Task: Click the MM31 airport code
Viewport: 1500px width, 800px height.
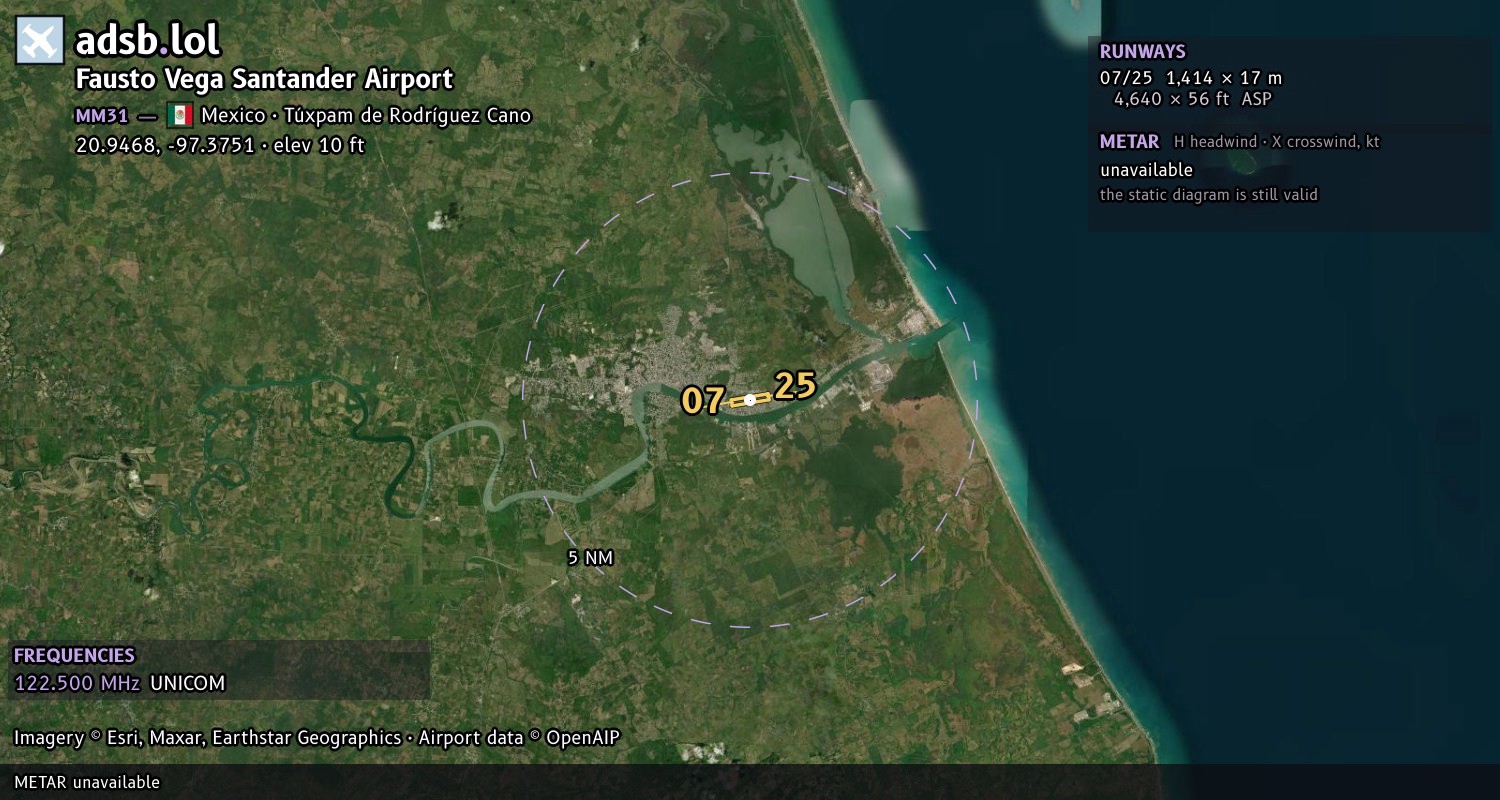Action: [102, 115]
